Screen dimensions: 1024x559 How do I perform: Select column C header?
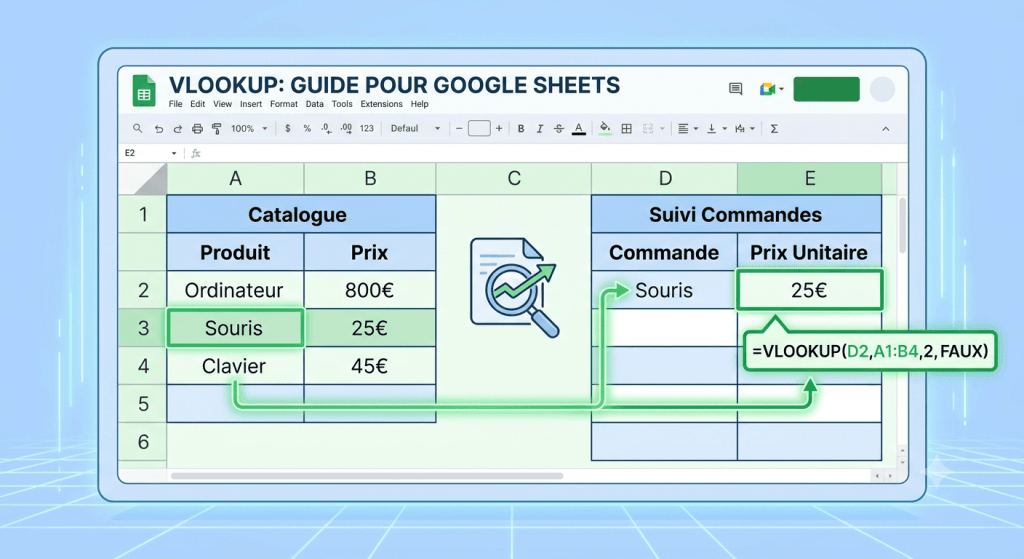pyautogui.click(x=514, y=179)
